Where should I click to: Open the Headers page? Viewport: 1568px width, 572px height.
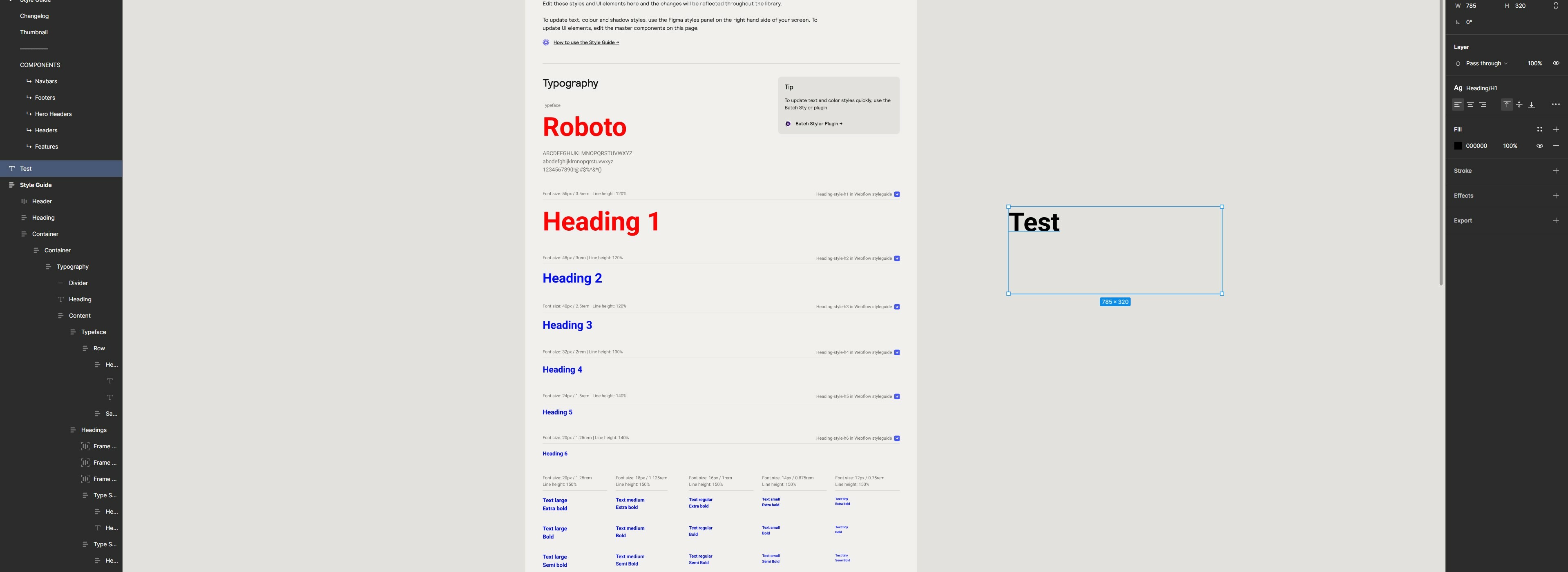pyautogui.click(x=46, y=130)
